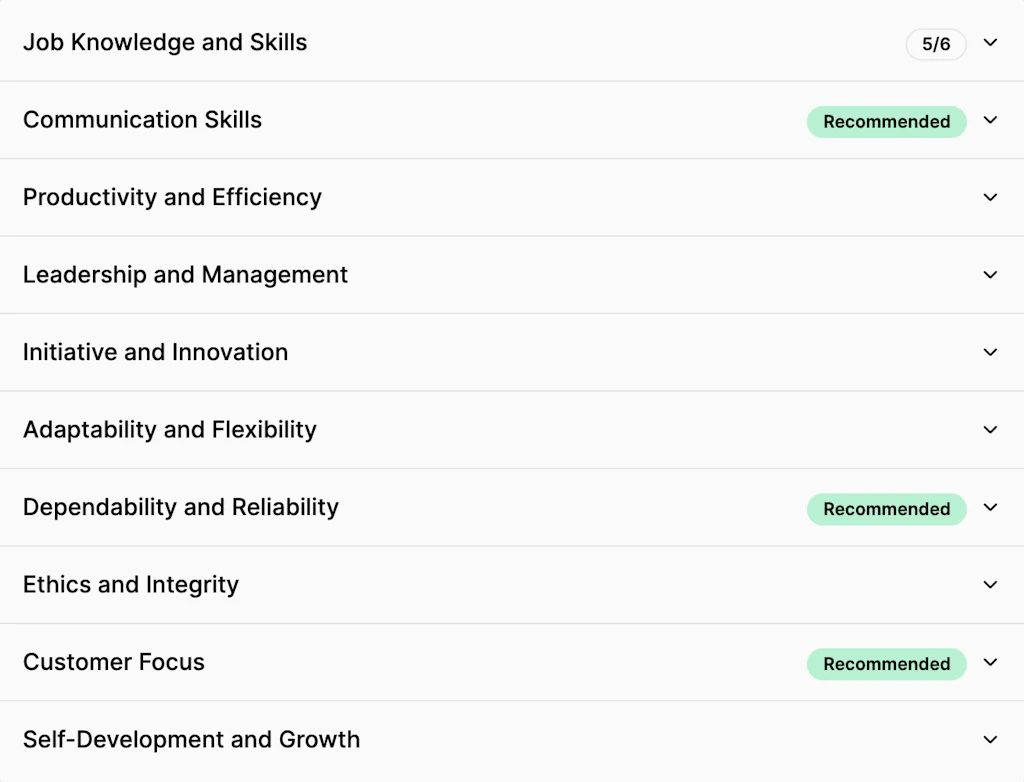Click the Leadership and Management title
Image resolution: width=1024 pixels, height=782 pixels.
[x=185, y=275]
